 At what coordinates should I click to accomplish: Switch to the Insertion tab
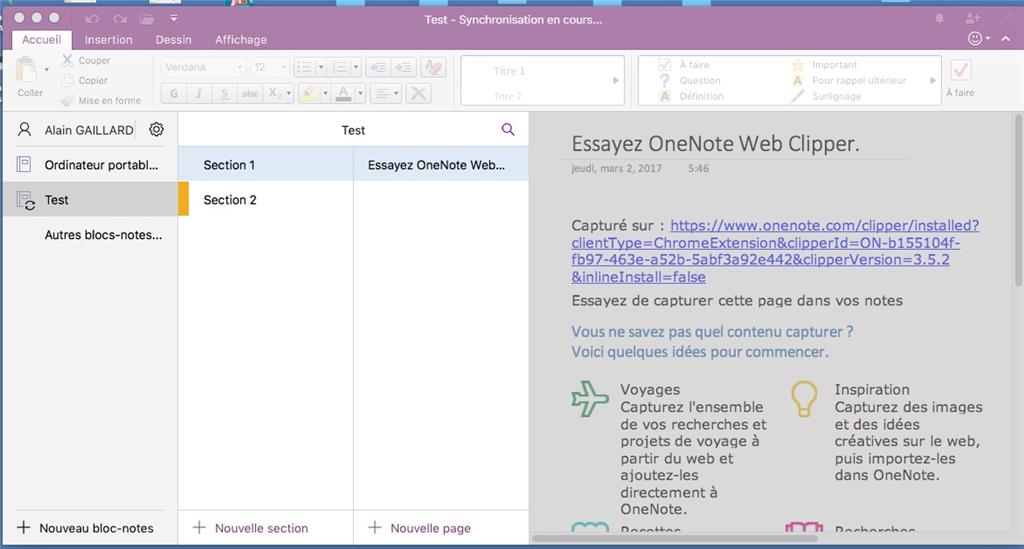(108, 40)
